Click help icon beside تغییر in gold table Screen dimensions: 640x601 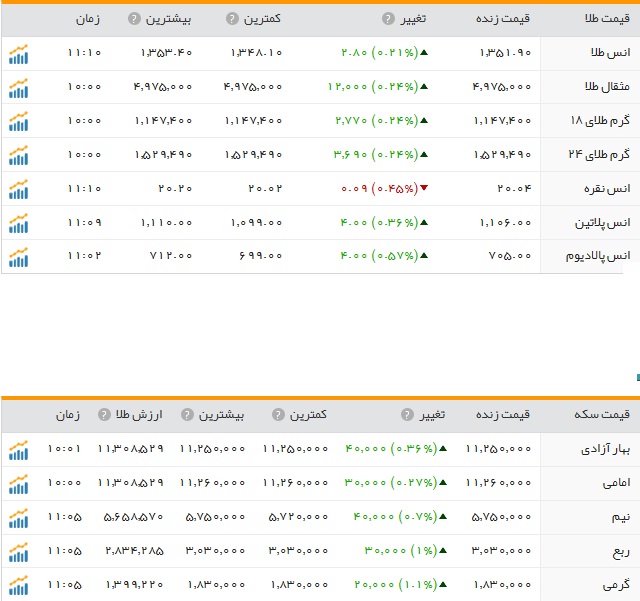pyautogui.click(x=388, y=18)
